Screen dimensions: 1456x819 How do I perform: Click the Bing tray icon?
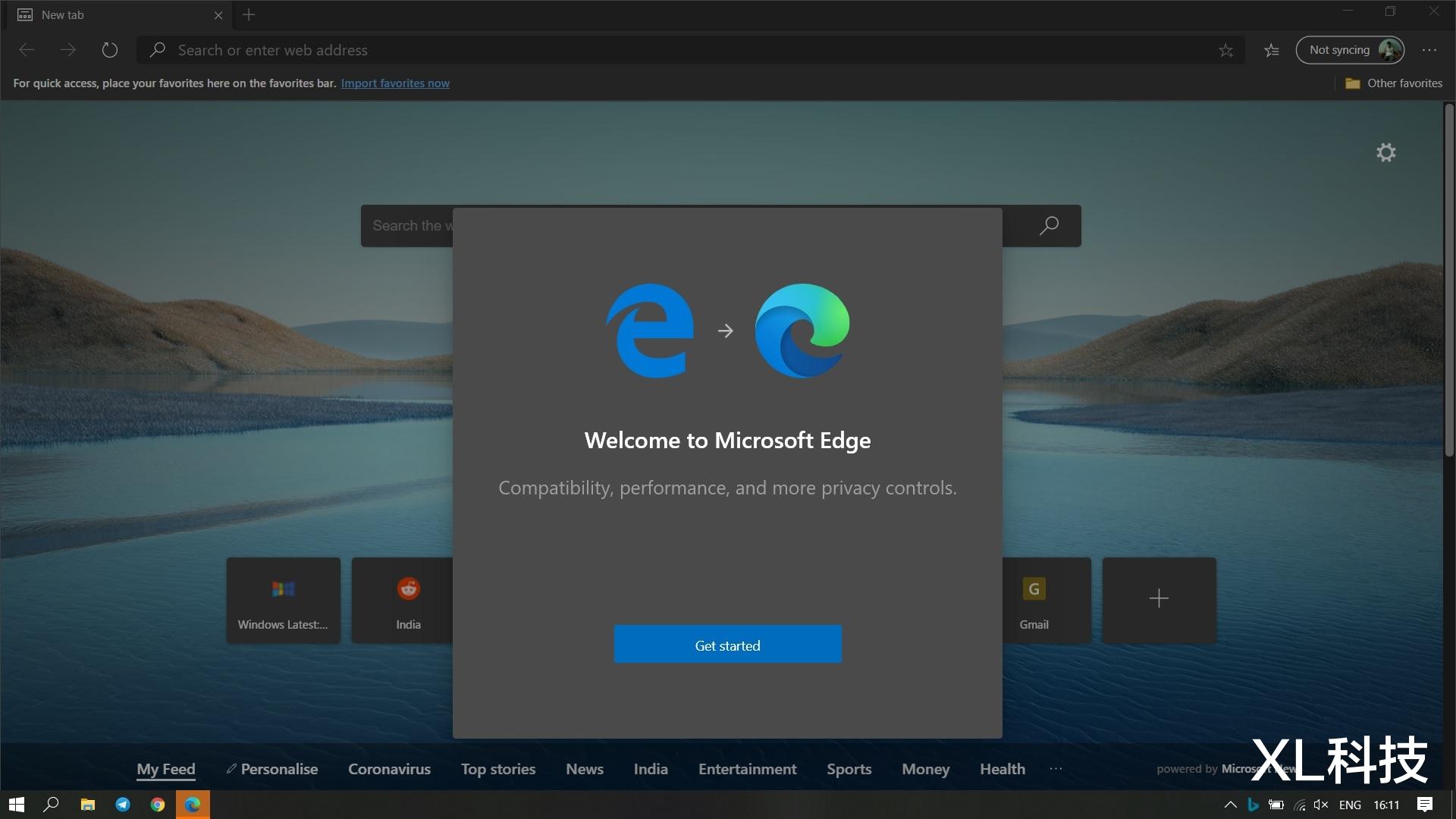click(x=1253, y=805)
